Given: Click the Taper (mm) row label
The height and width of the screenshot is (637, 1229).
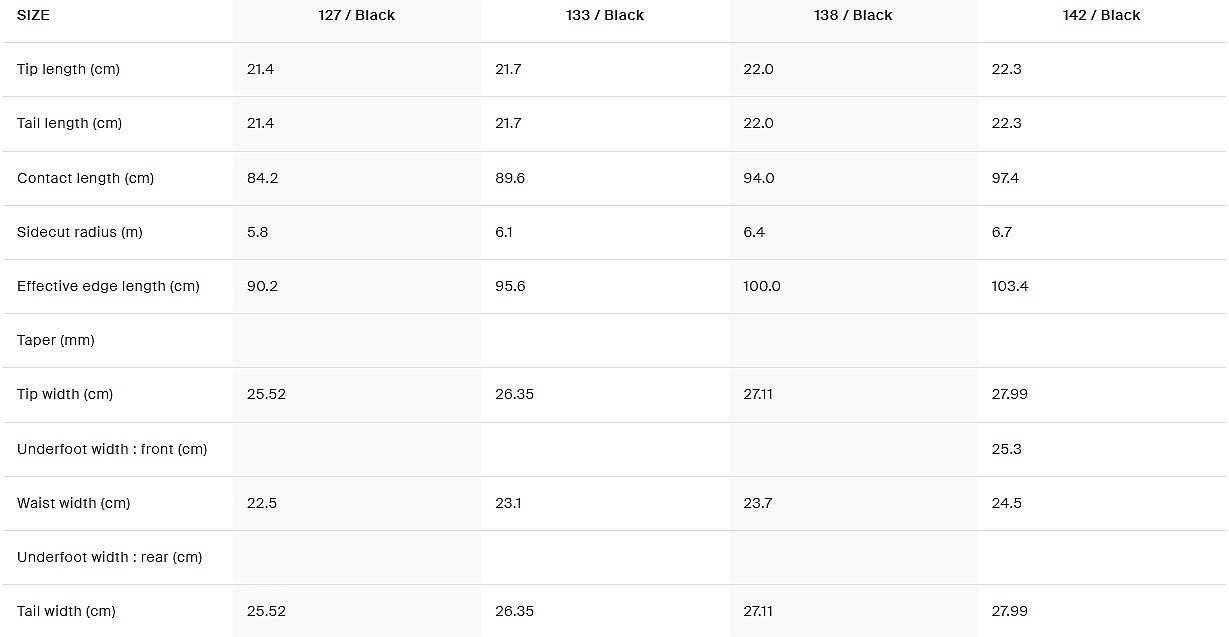Looking at the screenshot, I should pyautogui.click(x=56, y=340).
